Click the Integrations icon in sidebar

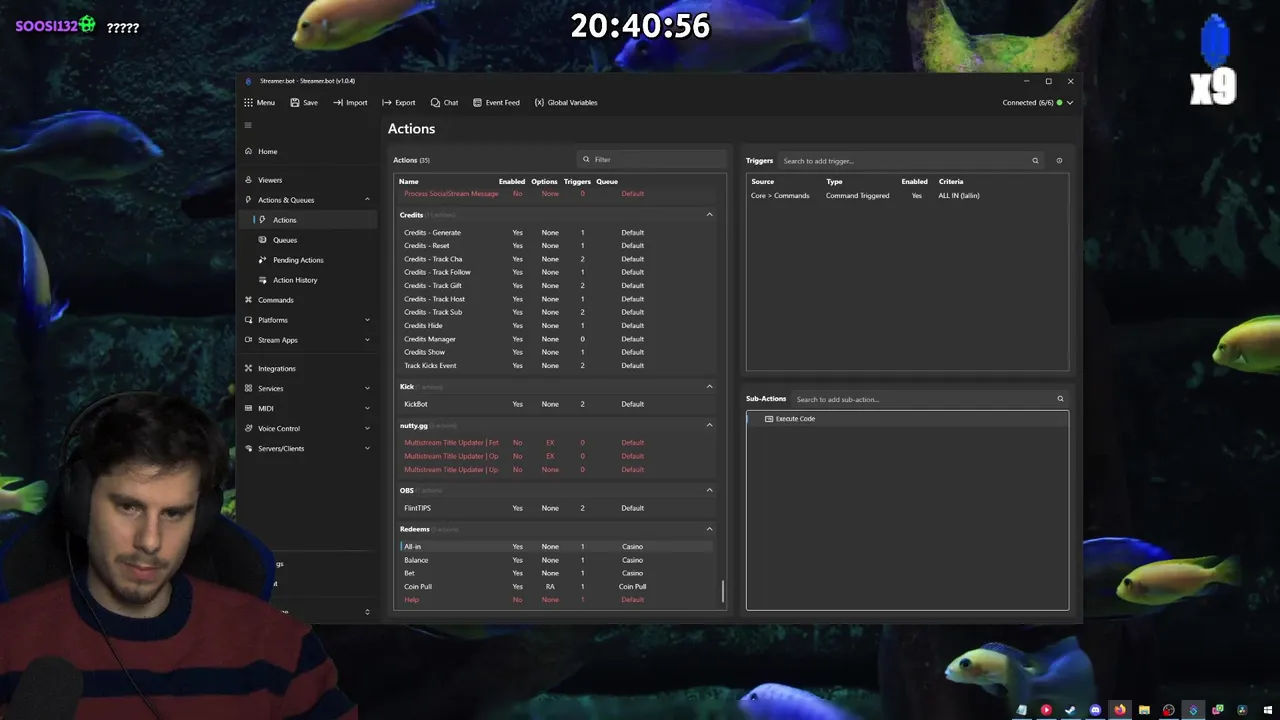(248, 368)
